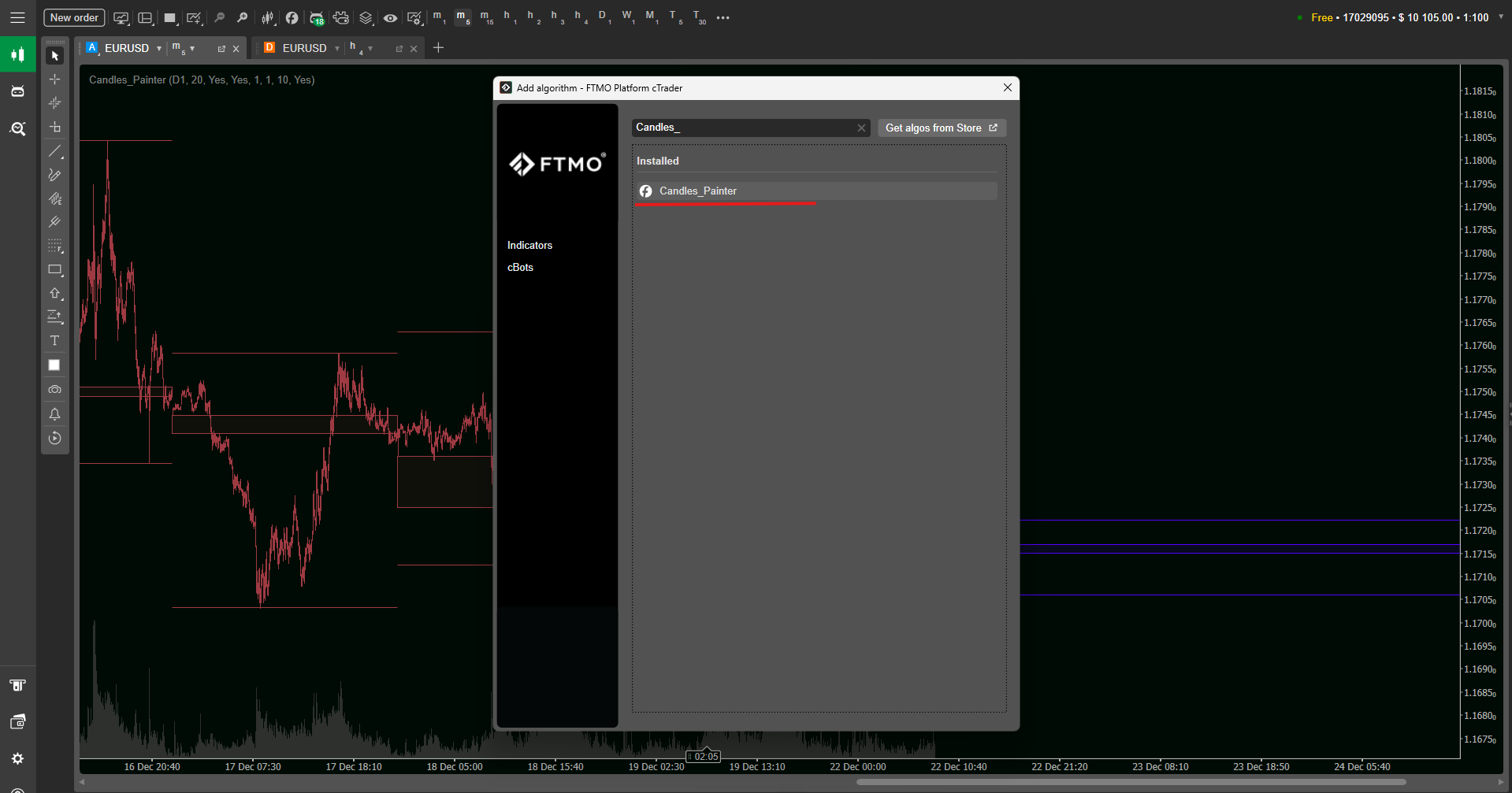1512x793 pixels.
Task: Open the h4 timeframe dropdown on second tab
Action: tap(370, 49)
